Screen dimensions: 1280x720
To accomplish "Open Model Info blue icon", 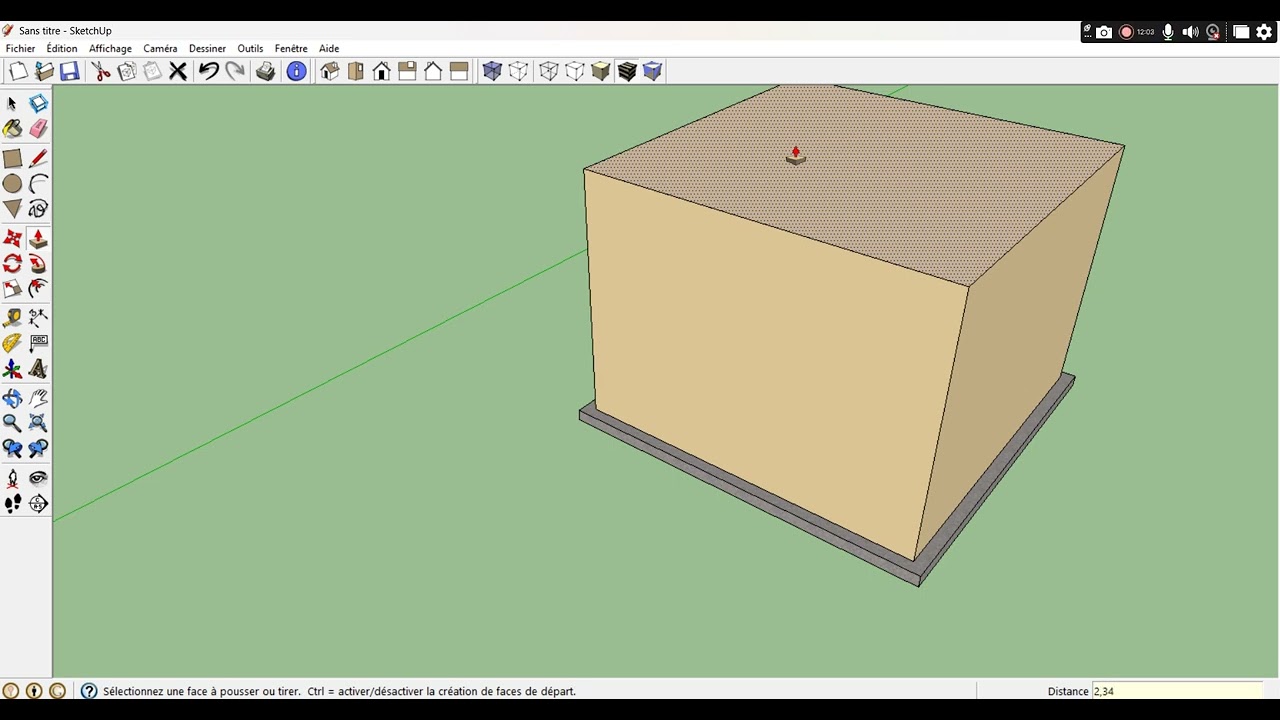I will click(x=296, y=71).
